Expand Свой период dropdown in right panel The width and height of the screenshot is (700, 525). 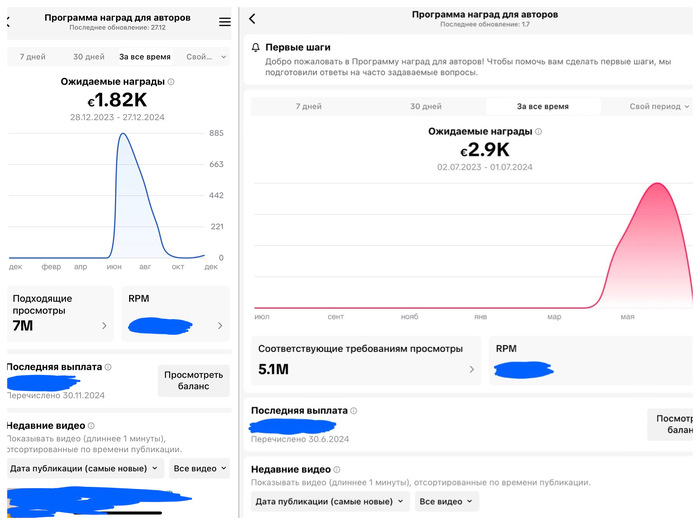[x=659, y=106]
